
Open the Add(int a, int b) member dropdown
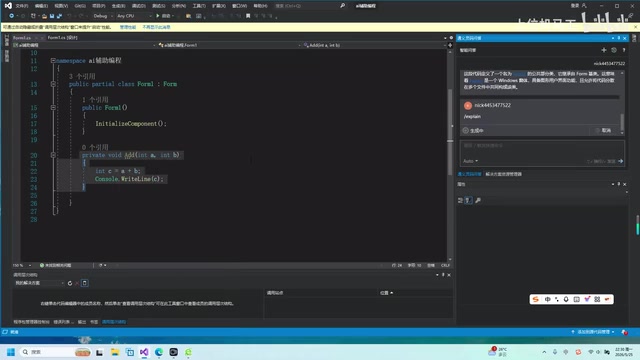pos(375,45)
